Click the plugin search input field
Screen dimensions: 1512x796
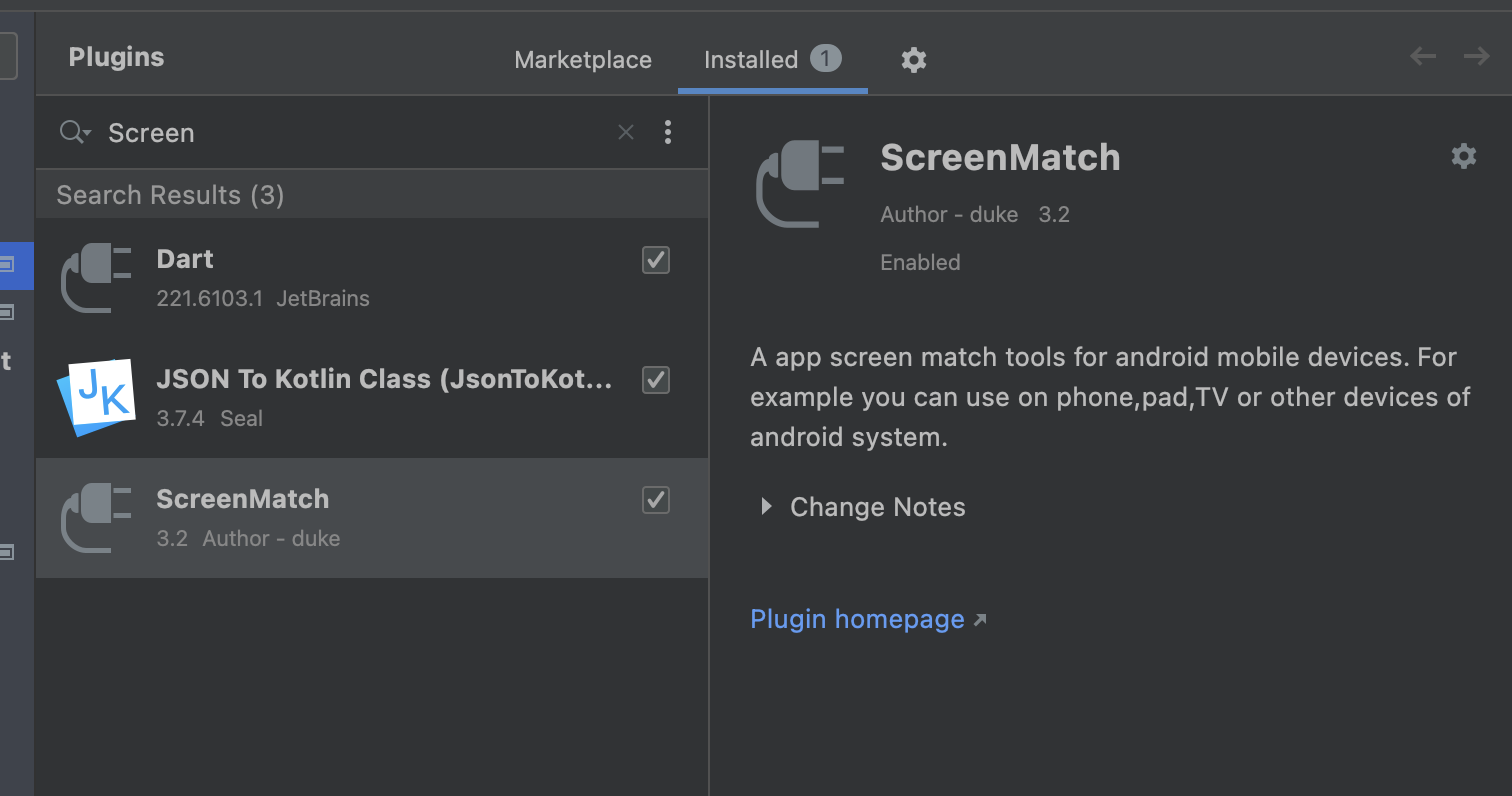pyautogui.click(x=350, y=133)
